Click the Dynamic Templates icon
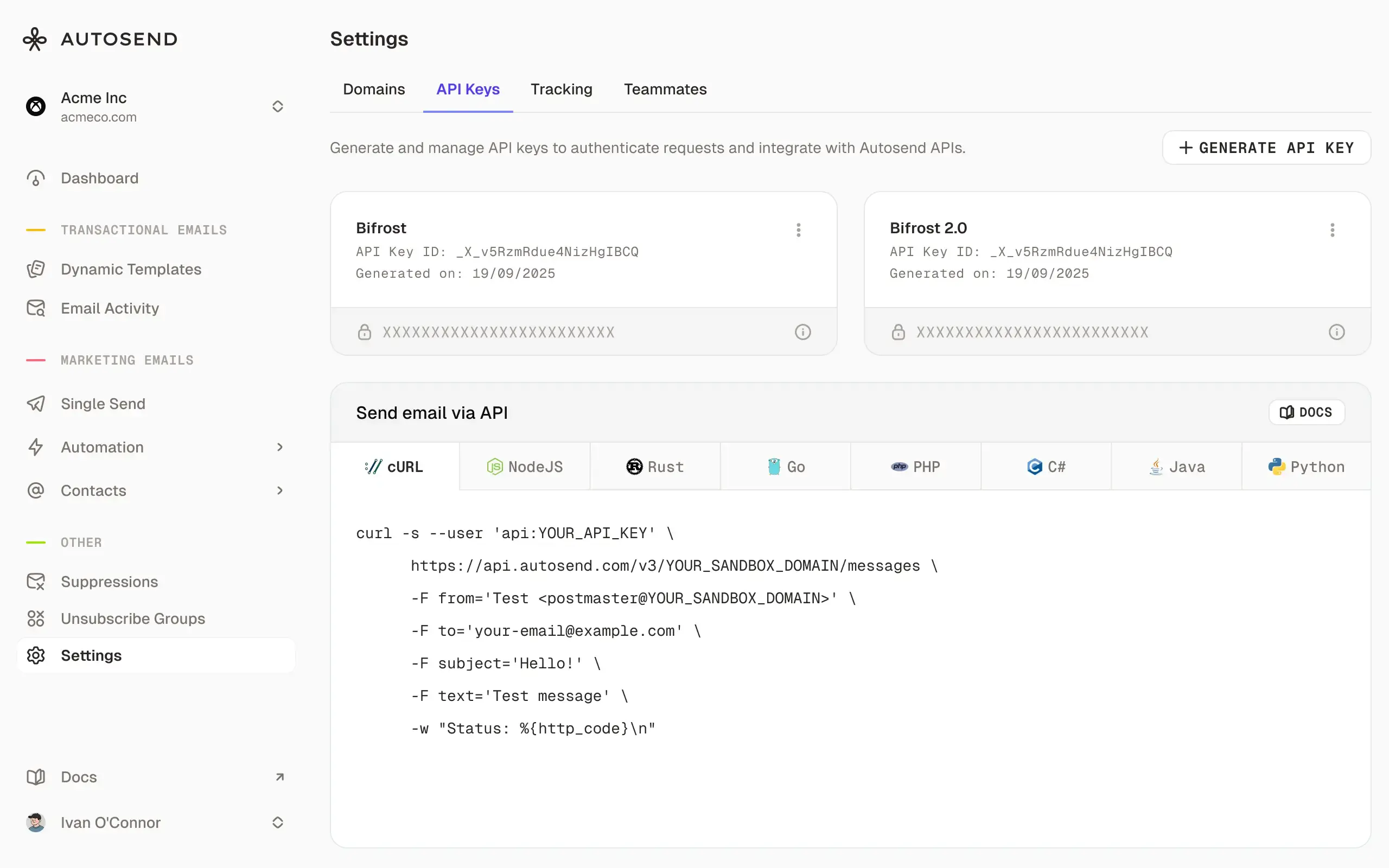The image size is (1389, 868). pos(36,269)
